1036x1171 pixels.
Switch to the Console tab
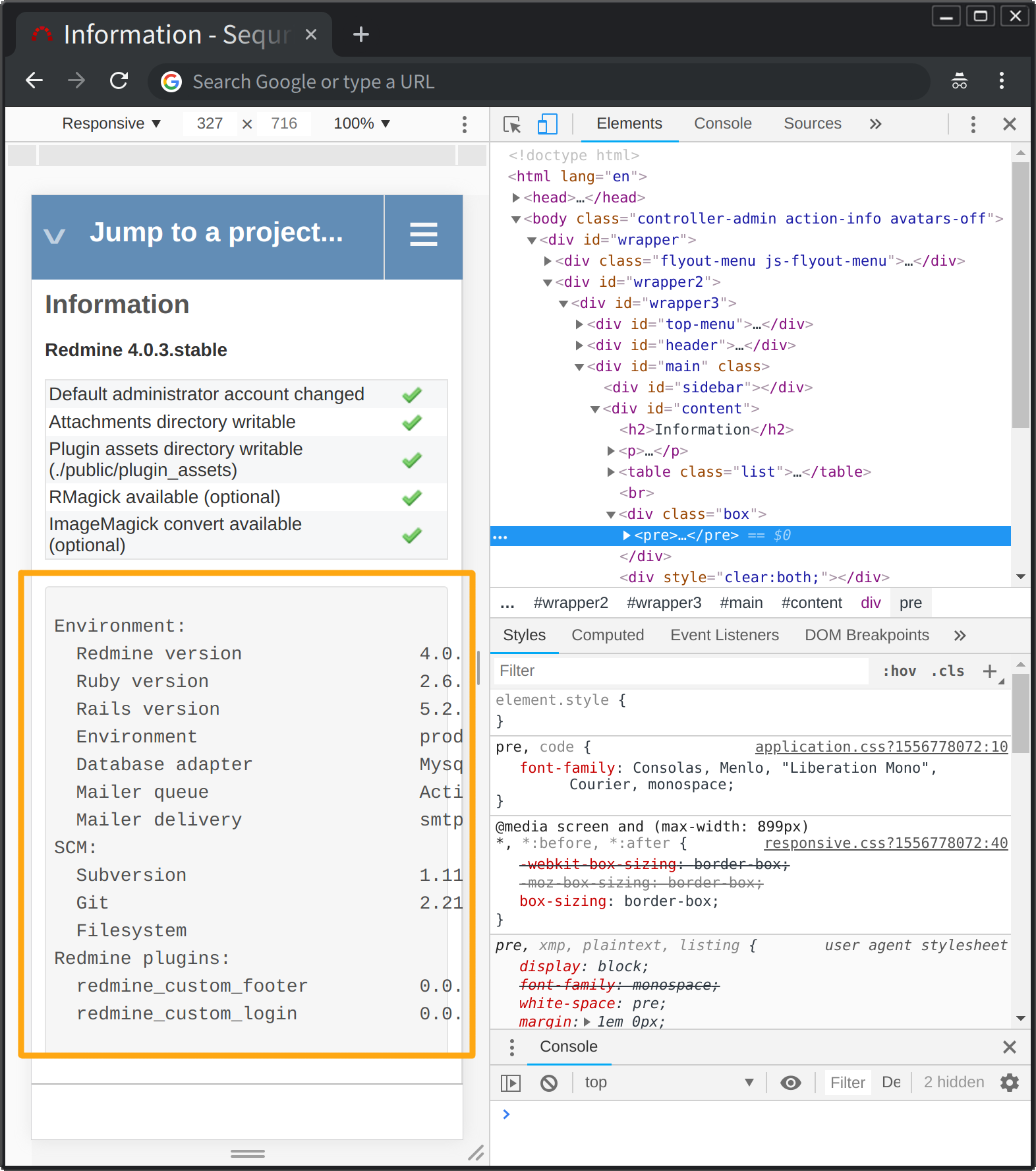[723, 124]
